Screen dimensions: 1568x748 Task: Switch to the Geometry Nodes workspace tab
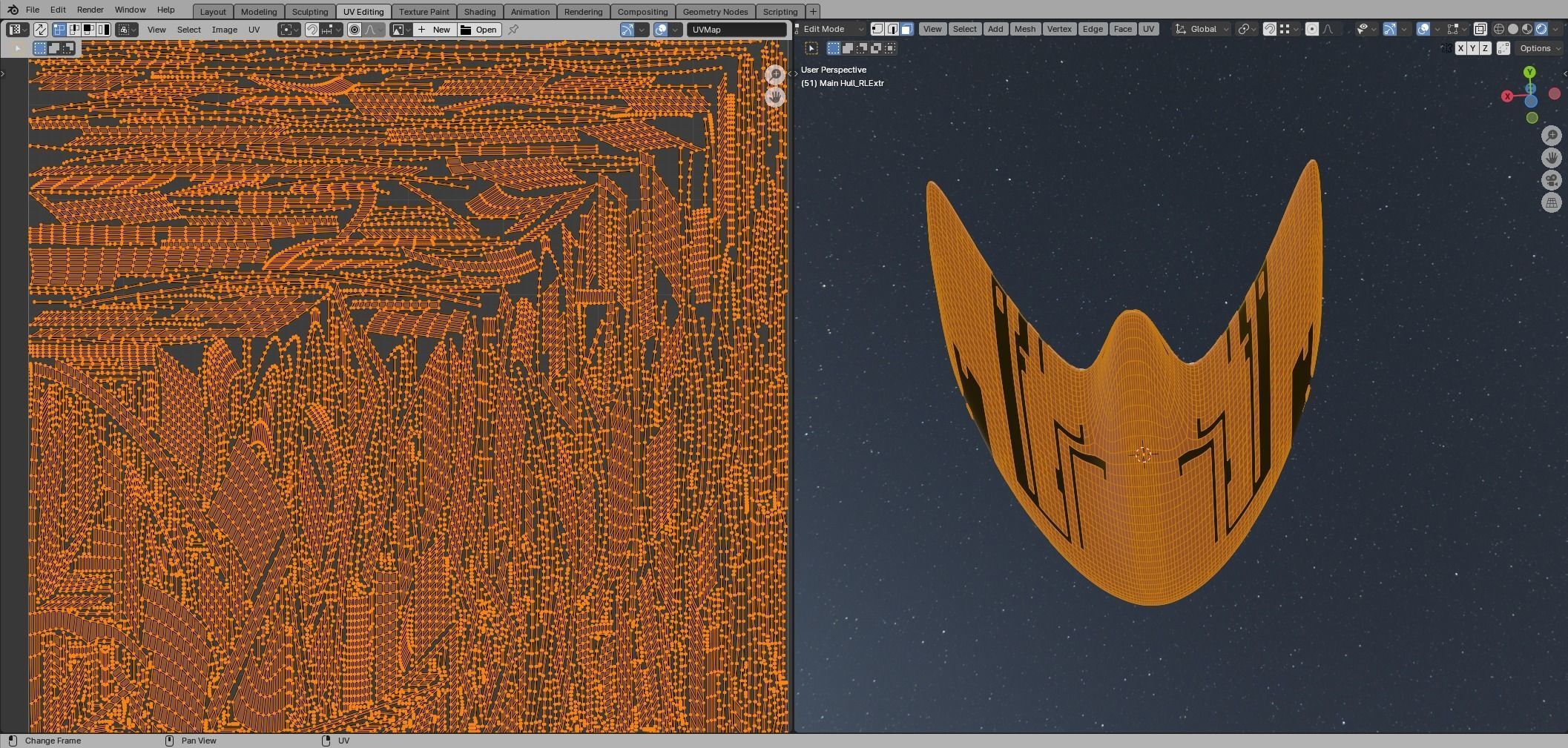715,12
